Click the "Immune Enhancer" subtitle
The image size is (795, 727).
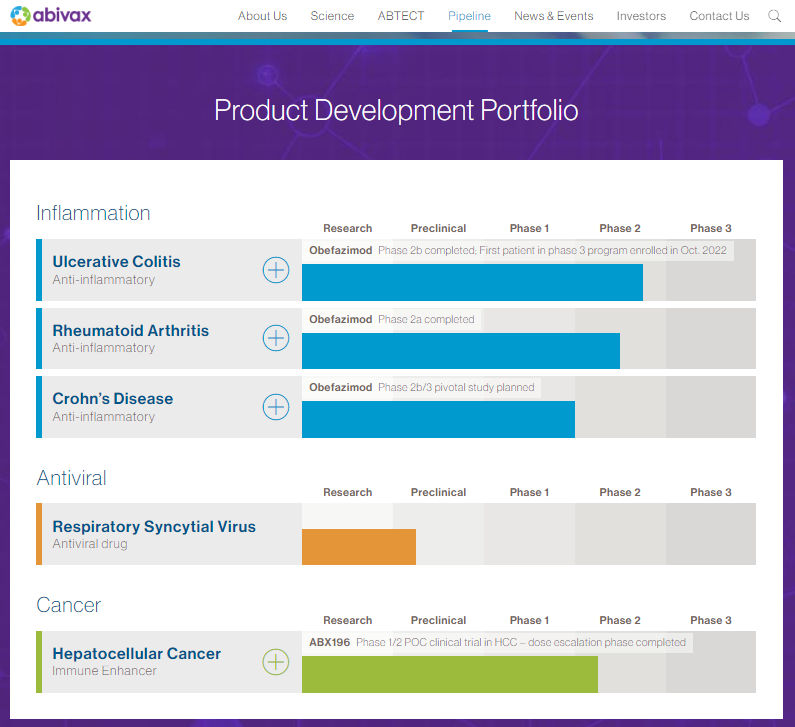tap(104, 671)
